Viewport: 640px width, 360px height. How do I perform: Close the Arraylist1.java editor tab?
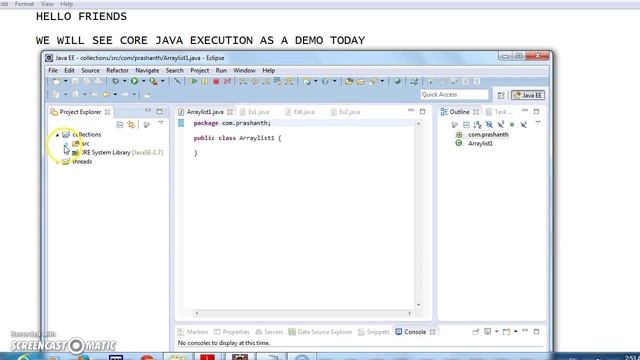pos(230,112)
